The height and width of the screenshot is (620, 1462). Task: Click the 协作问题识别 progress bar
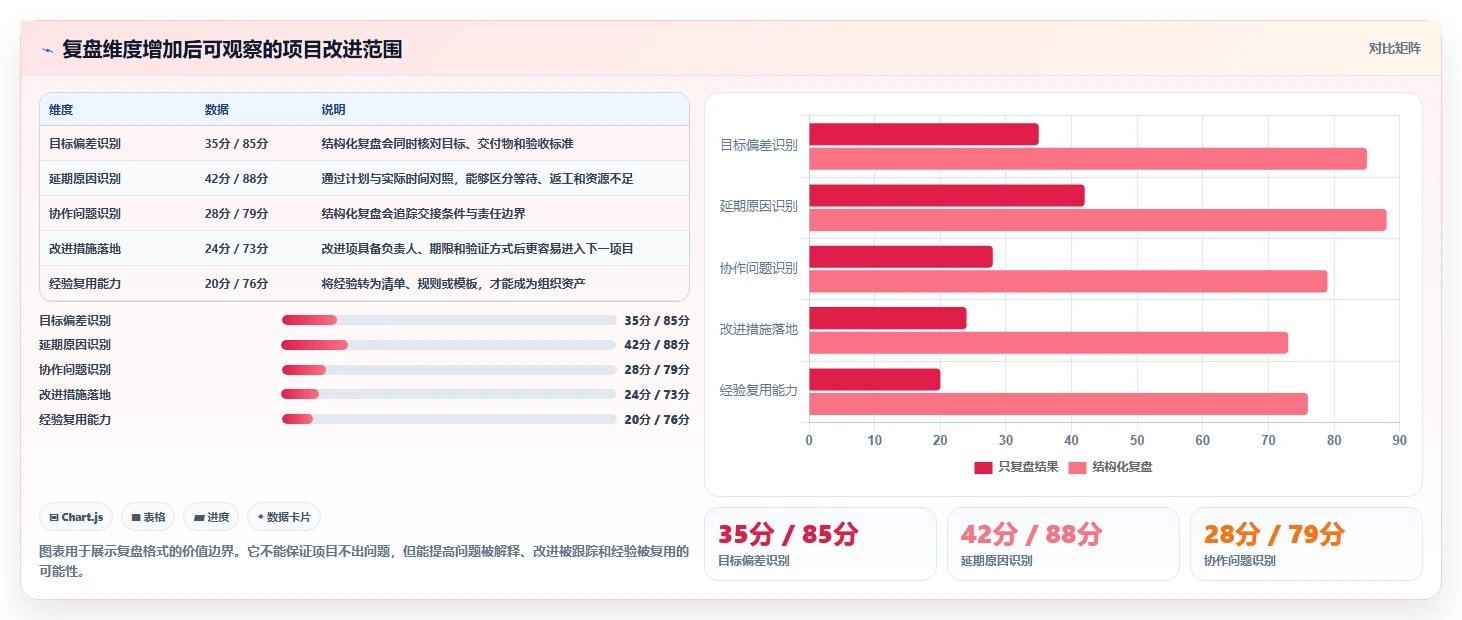pos(449,370)
